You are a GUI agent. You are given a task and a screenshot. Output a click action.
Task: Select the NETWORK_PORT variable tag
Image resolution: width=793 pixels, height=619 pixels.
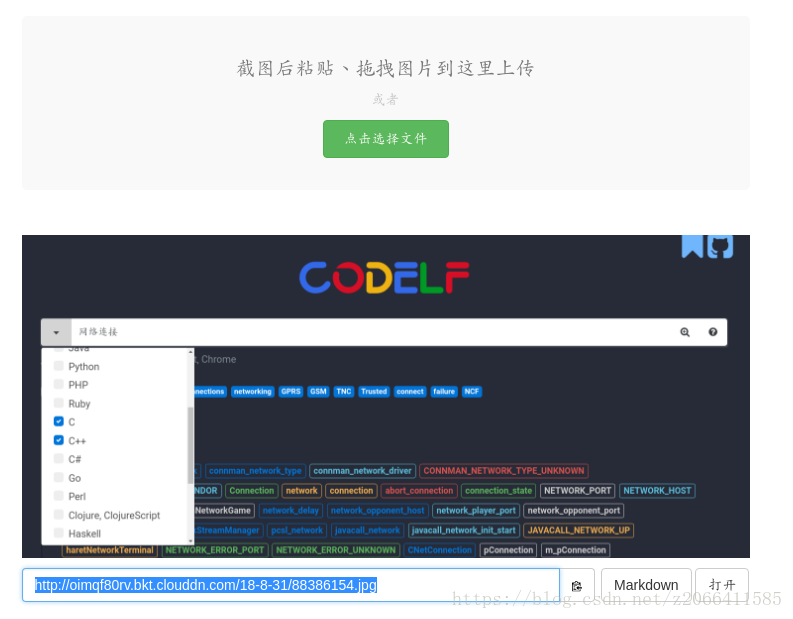point(578,491)
